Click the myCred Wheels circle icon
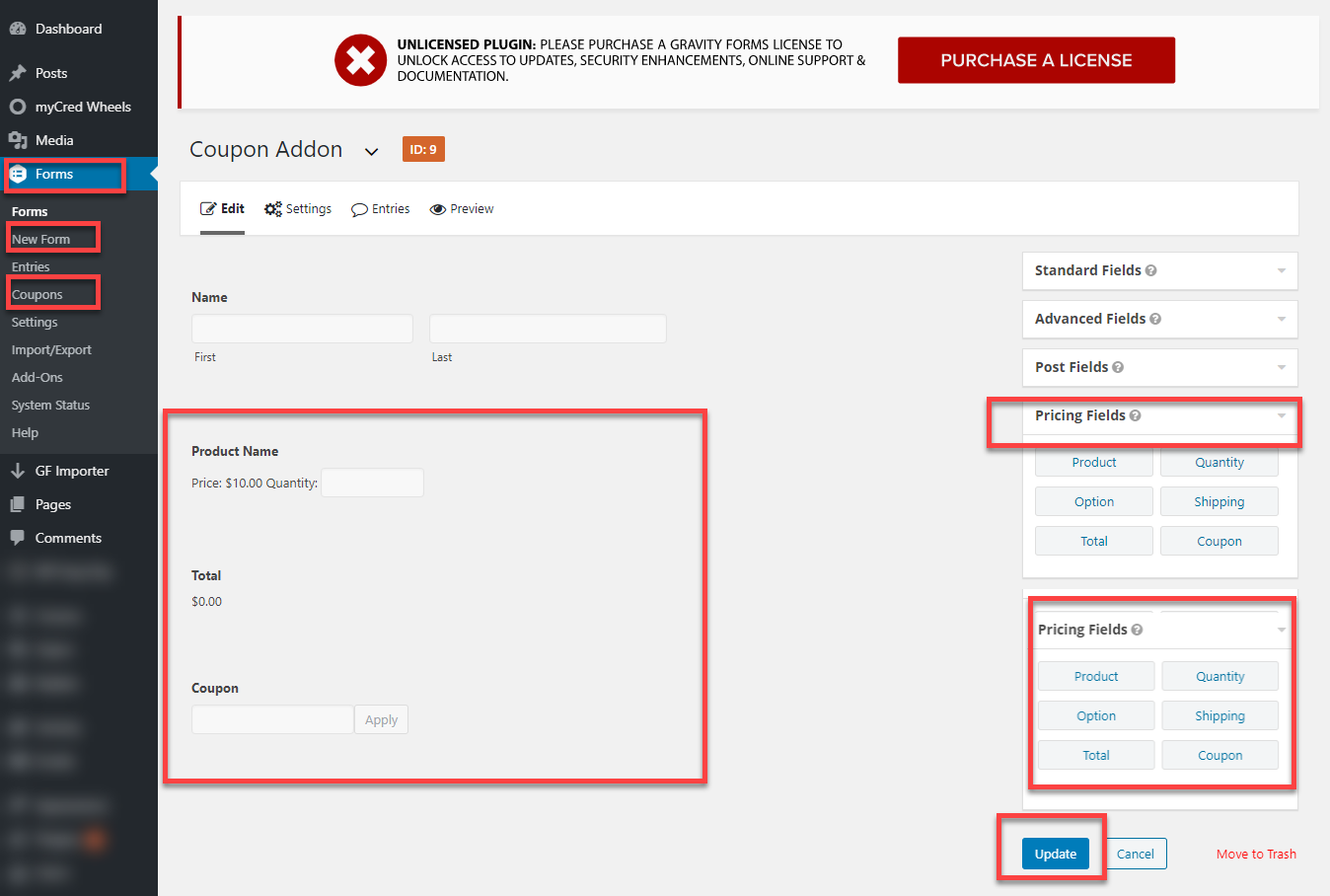Screen dimensions: 1330x896 point(18,107)
